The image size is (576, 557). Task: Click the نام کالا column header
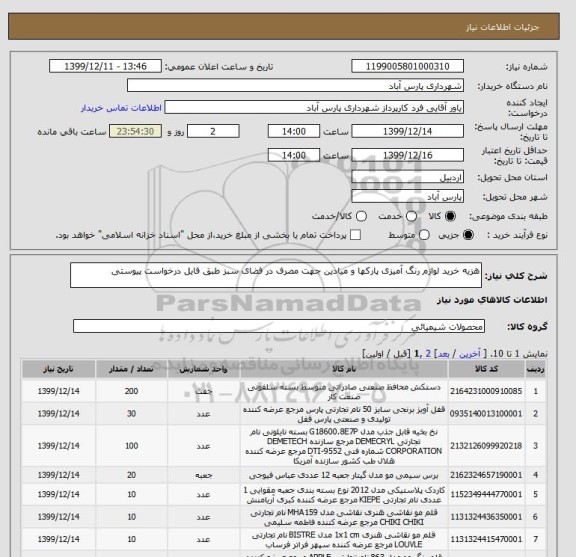[344, 369]
